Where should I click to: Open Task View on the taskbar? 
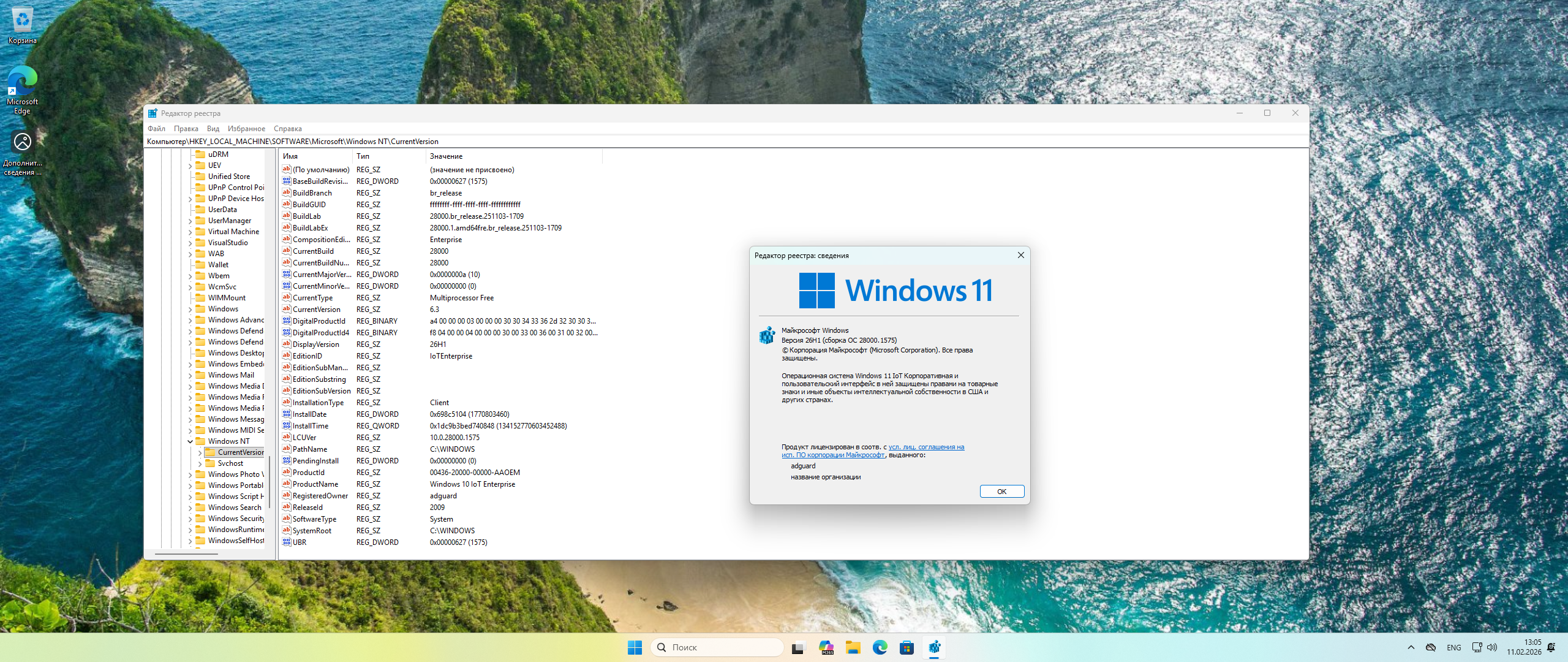tap(798, 647)
